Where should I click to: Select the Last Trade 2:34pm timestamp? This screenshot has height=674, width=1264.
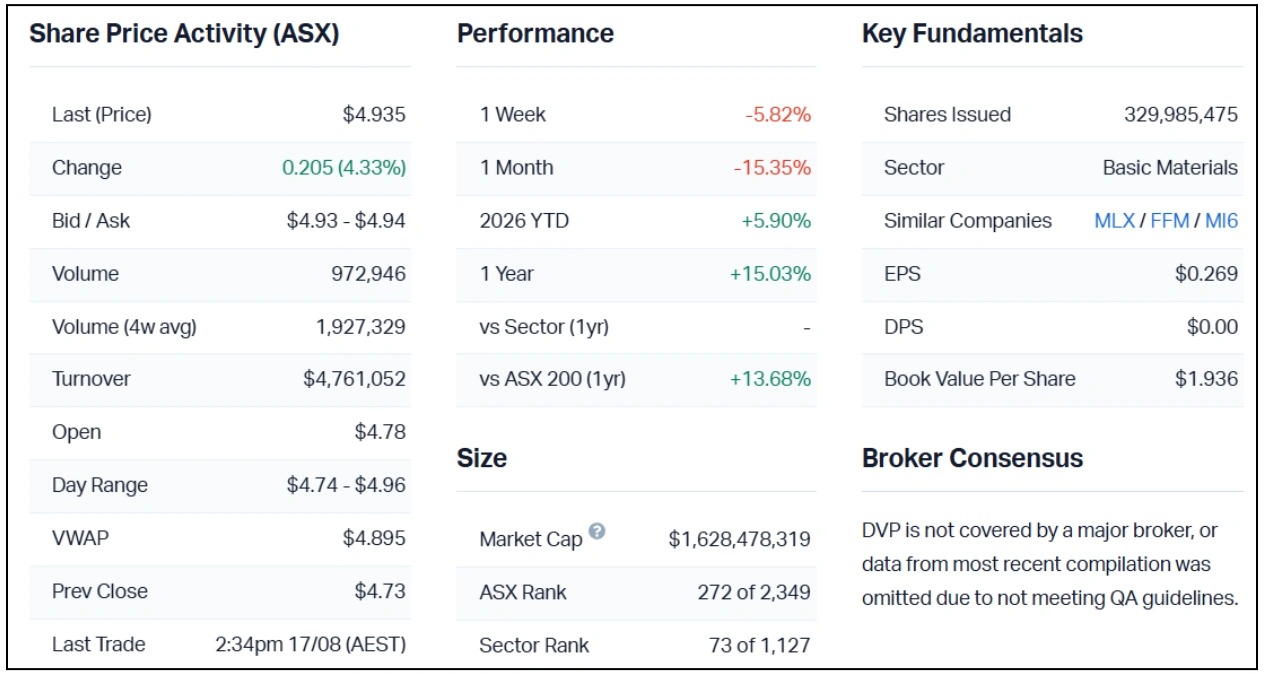[311, 645]
